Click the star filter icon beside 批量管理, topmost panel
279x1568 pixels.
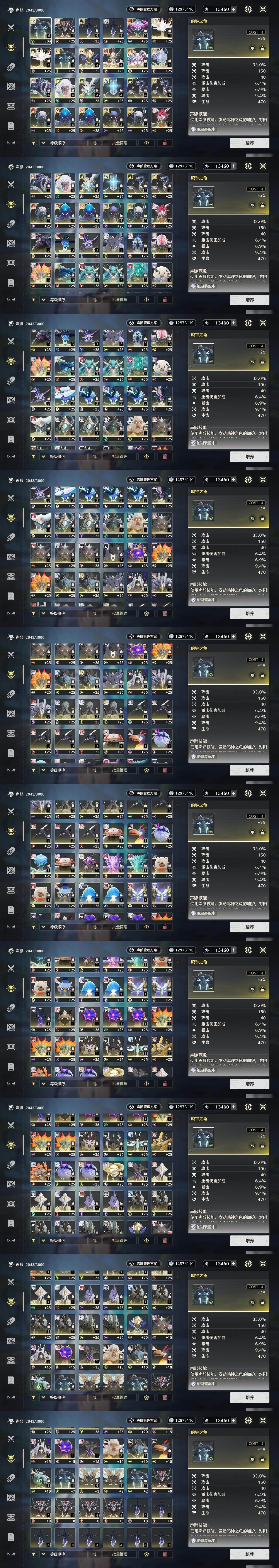point(147,143)
